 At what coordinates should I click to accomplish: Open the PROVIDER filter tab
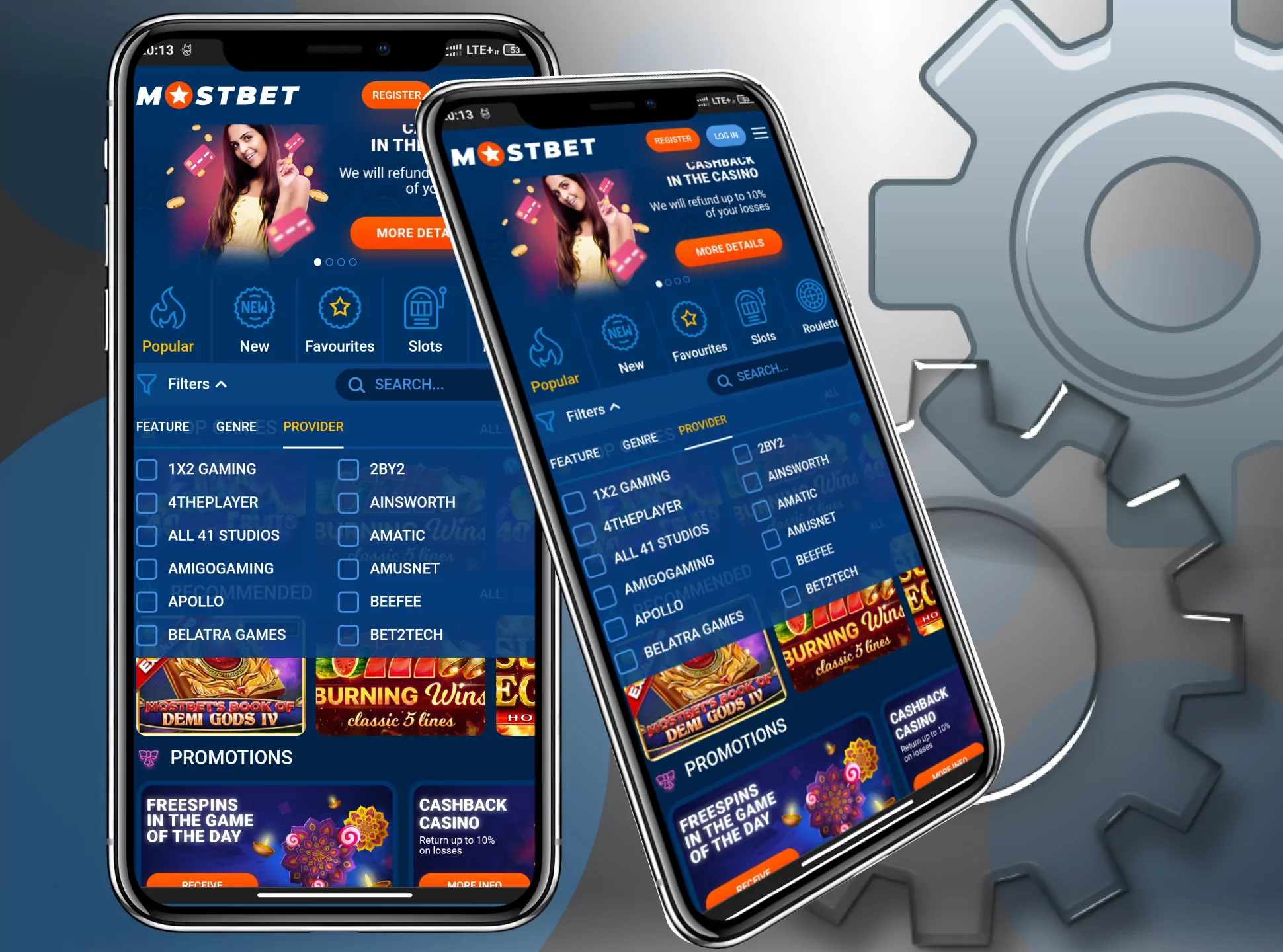[x=313, y=427]
